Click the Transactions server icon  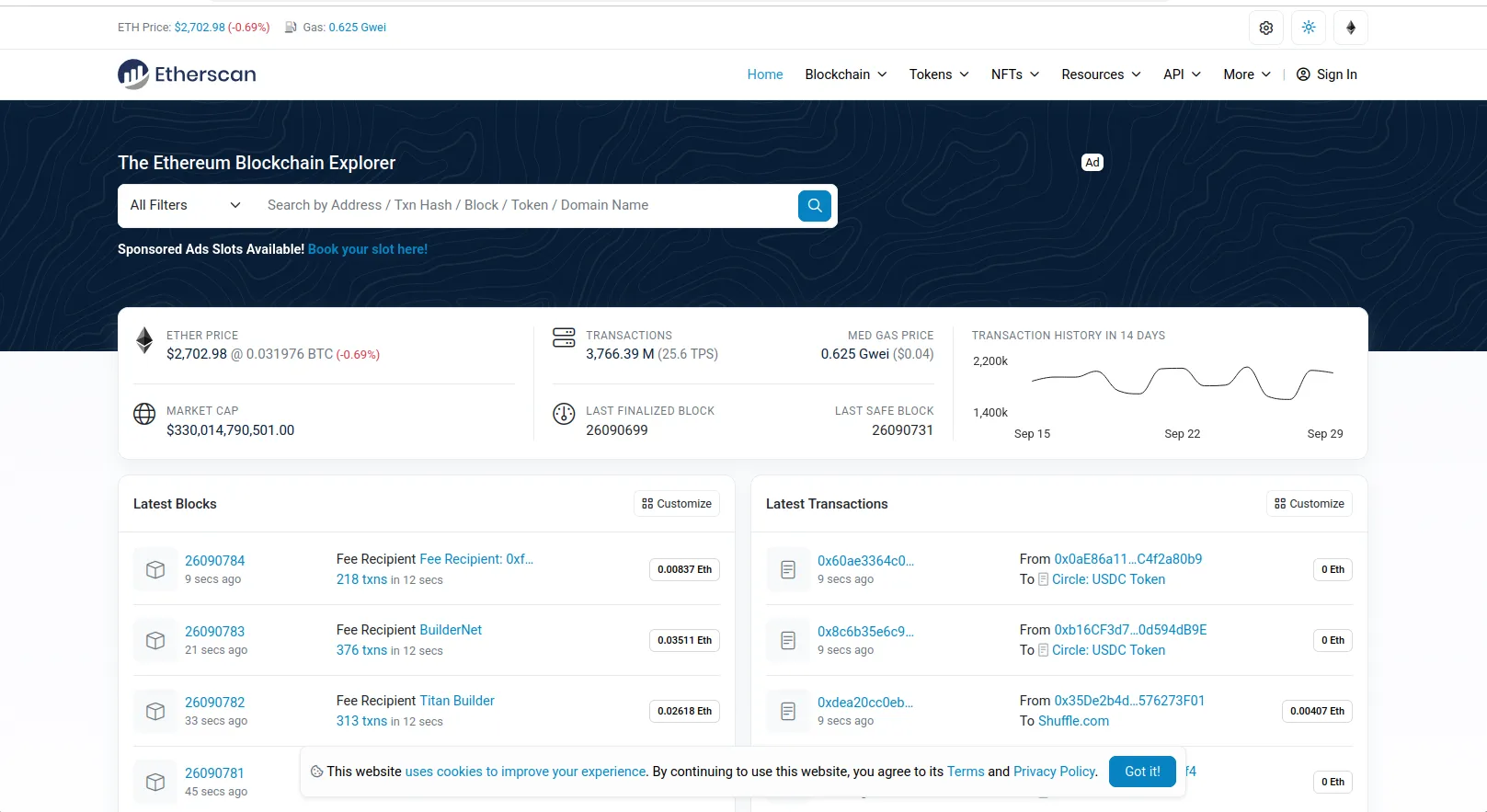pos(564,337)
